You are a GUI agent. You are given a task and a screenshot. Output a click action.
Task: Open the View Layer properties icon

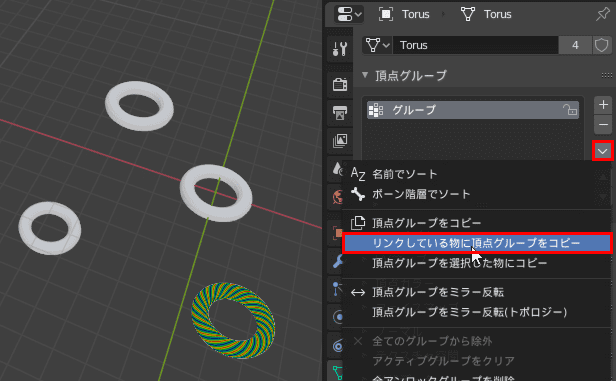(340, 141)
